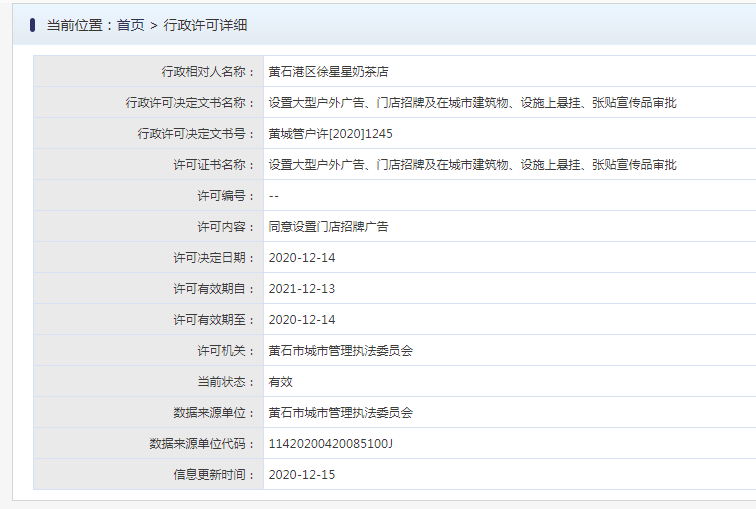
Task: Click the 许可决定日期 value 2020-12-14
Action: tap(302, 258)
